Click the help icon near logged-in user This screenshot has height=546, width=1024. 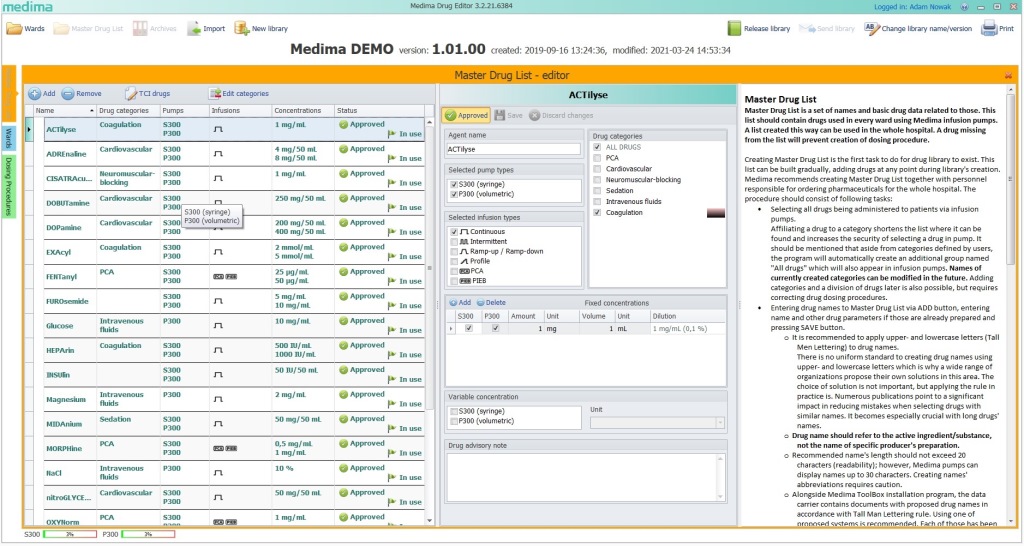point(965,7)
